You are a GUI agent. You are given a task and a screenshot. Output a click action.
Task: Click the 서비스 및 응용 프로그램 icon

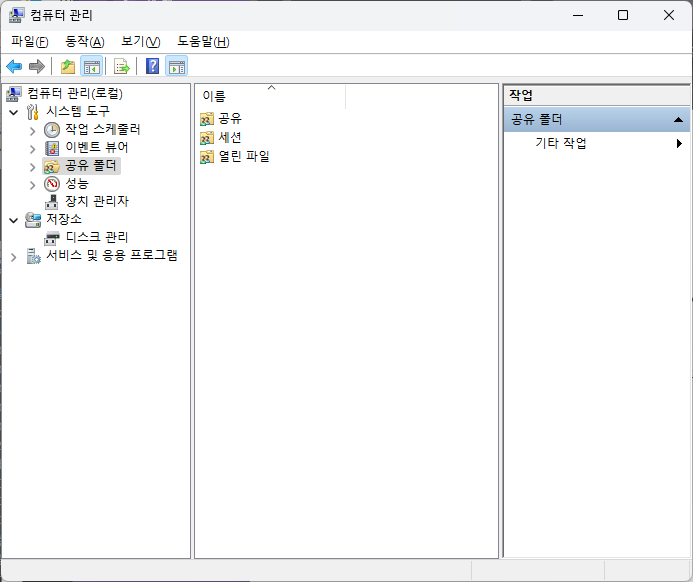pos(33,256)
